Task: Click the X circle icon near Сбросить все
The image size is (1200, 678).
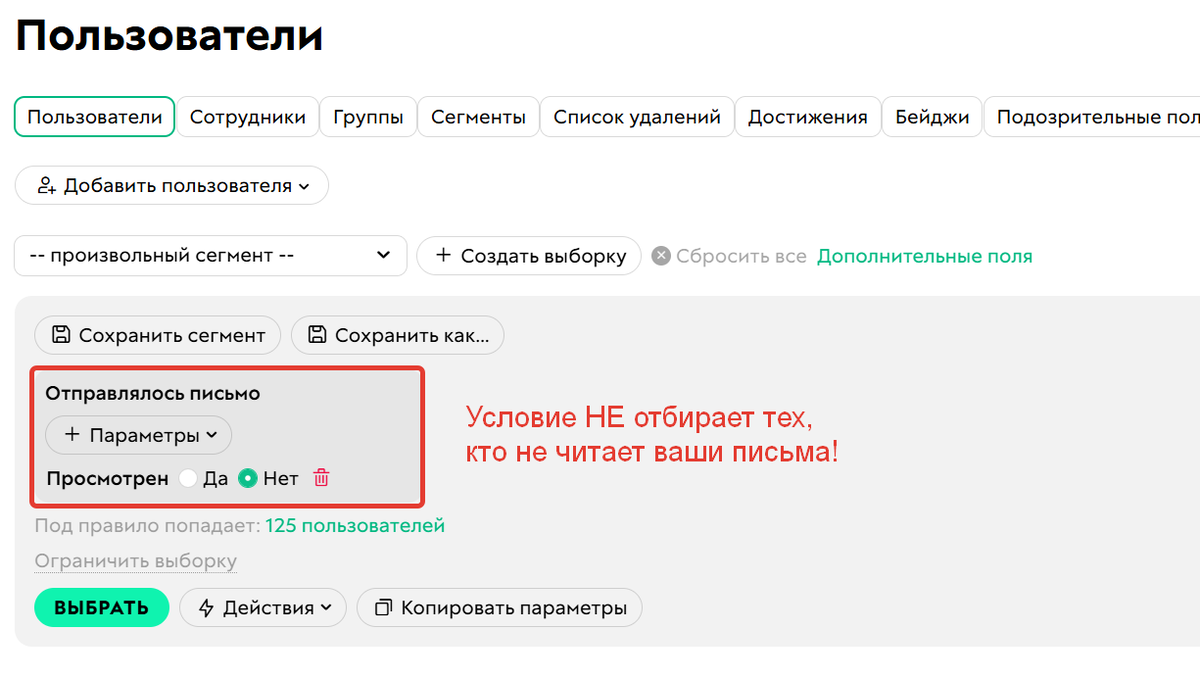Action: click(x=661, y=256)
